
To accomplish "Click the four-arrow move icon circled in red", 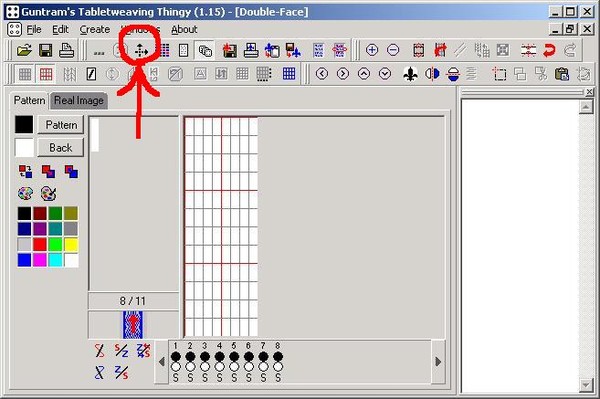I will [141, 50].
